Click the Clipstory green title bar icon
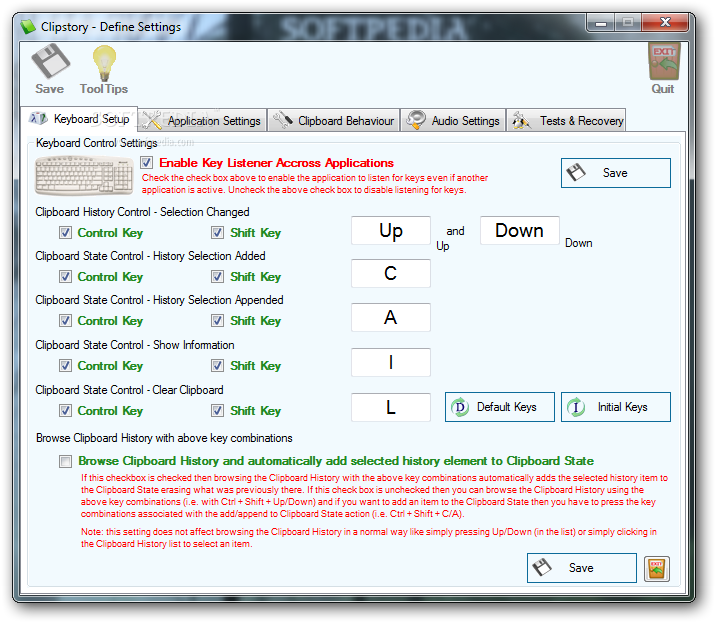Viewport: 716px width, 623px height. pyautogui.click(x=28, y=27)
